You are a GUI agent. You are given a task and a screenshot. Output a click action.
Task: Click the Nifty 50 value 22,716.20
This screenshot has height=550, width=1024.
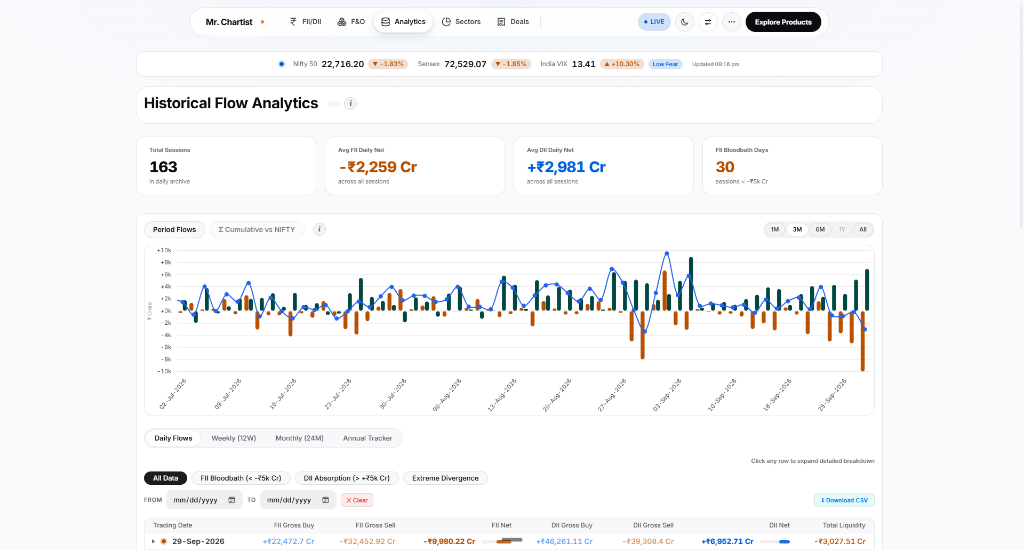pos(343,64)
